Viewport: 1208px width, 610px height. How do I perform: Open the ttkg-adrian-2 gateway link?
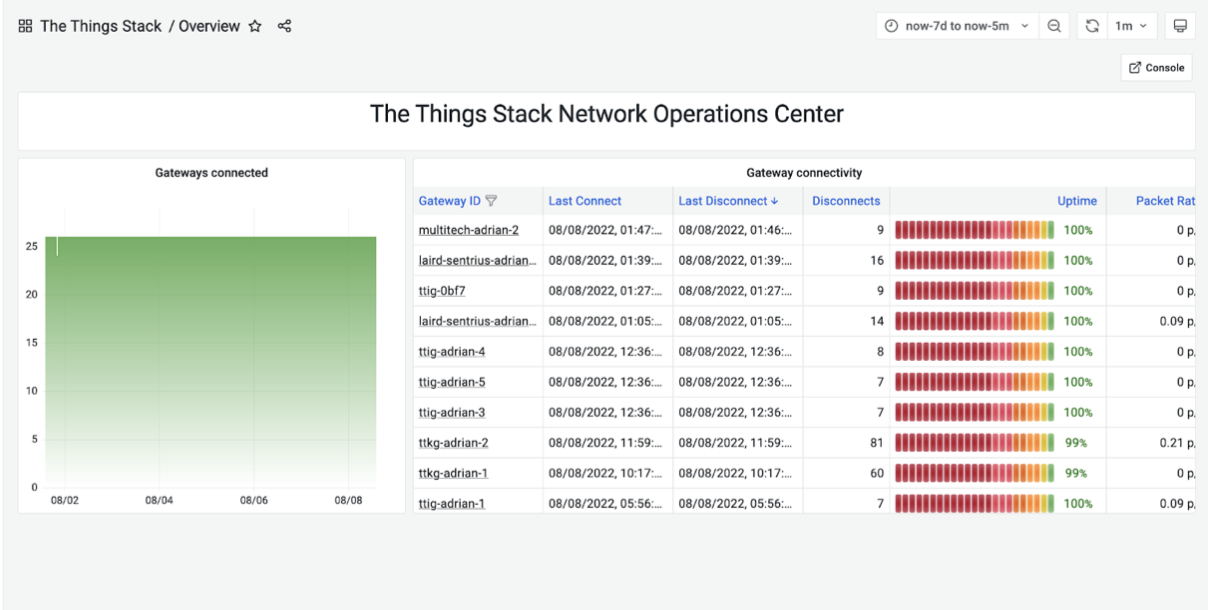tap(453, 443)
